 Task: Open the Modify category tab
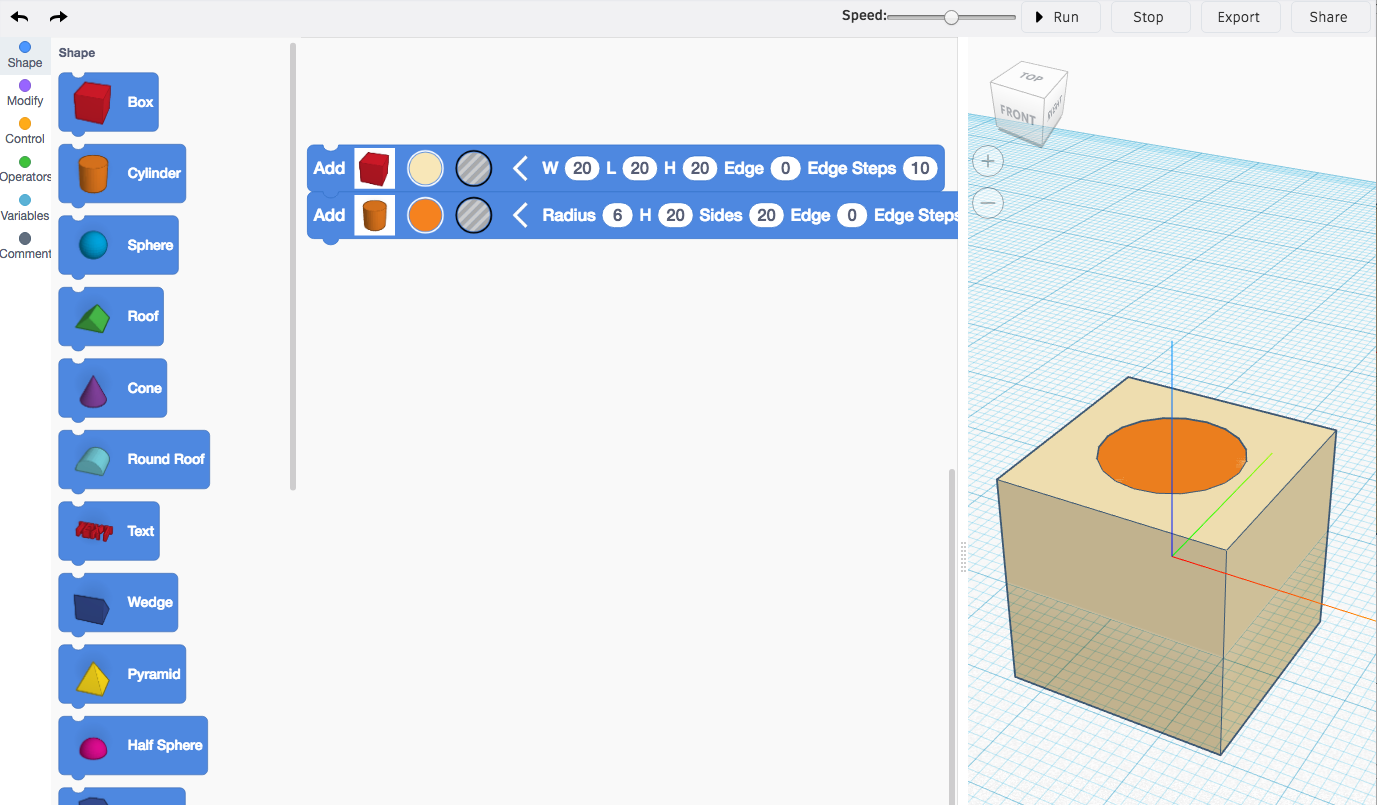tap(25, 93)
